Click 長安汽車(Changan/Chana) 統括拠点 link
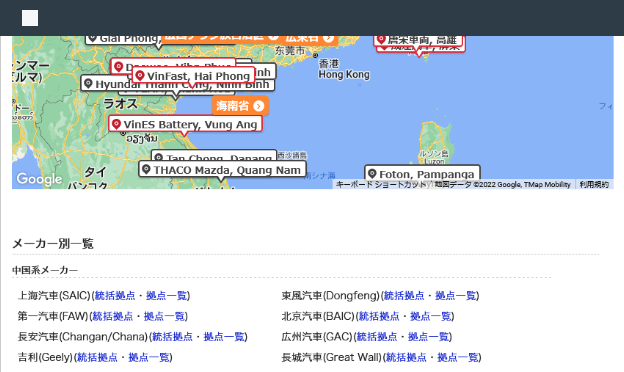The image size is (624, 372). click(172, 337)
